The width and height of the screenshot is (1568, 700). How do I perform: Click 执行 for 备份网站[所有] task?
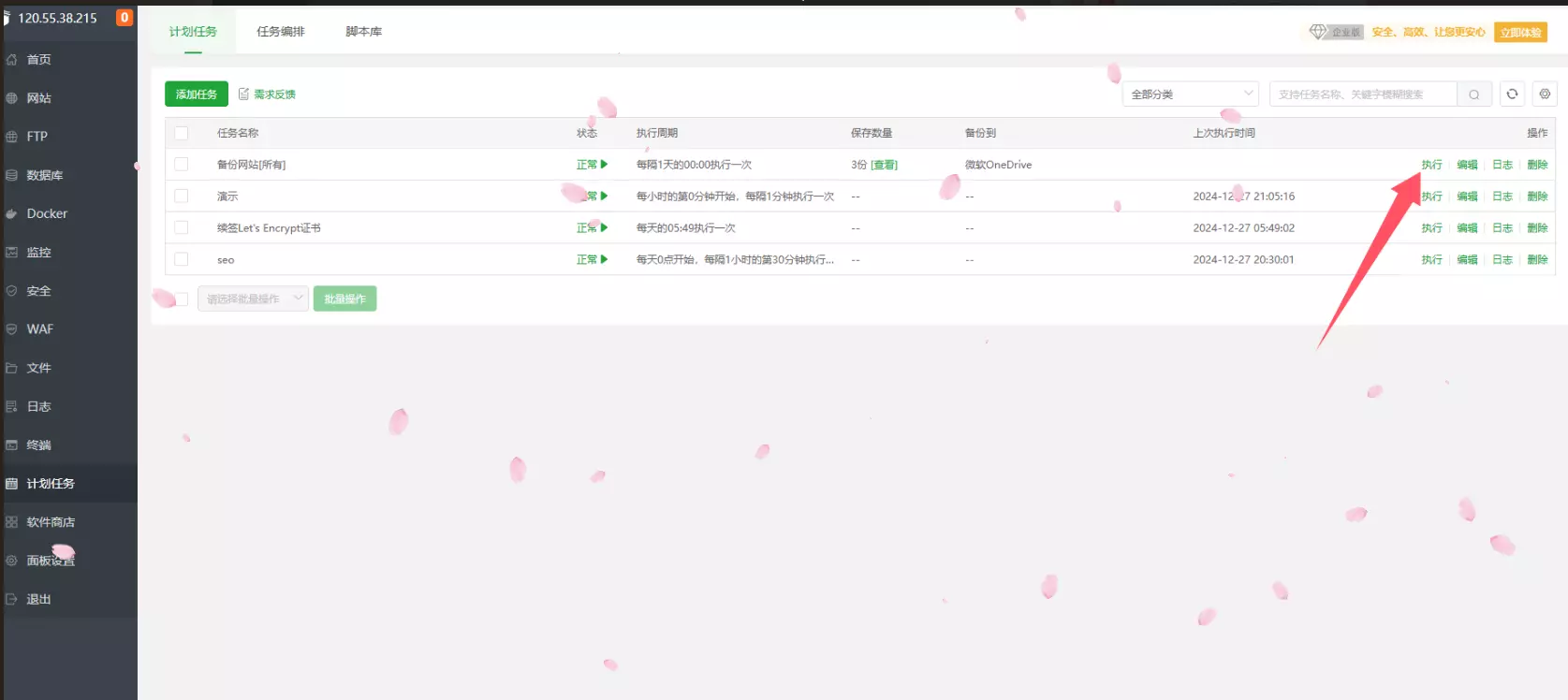[1432, 165]
